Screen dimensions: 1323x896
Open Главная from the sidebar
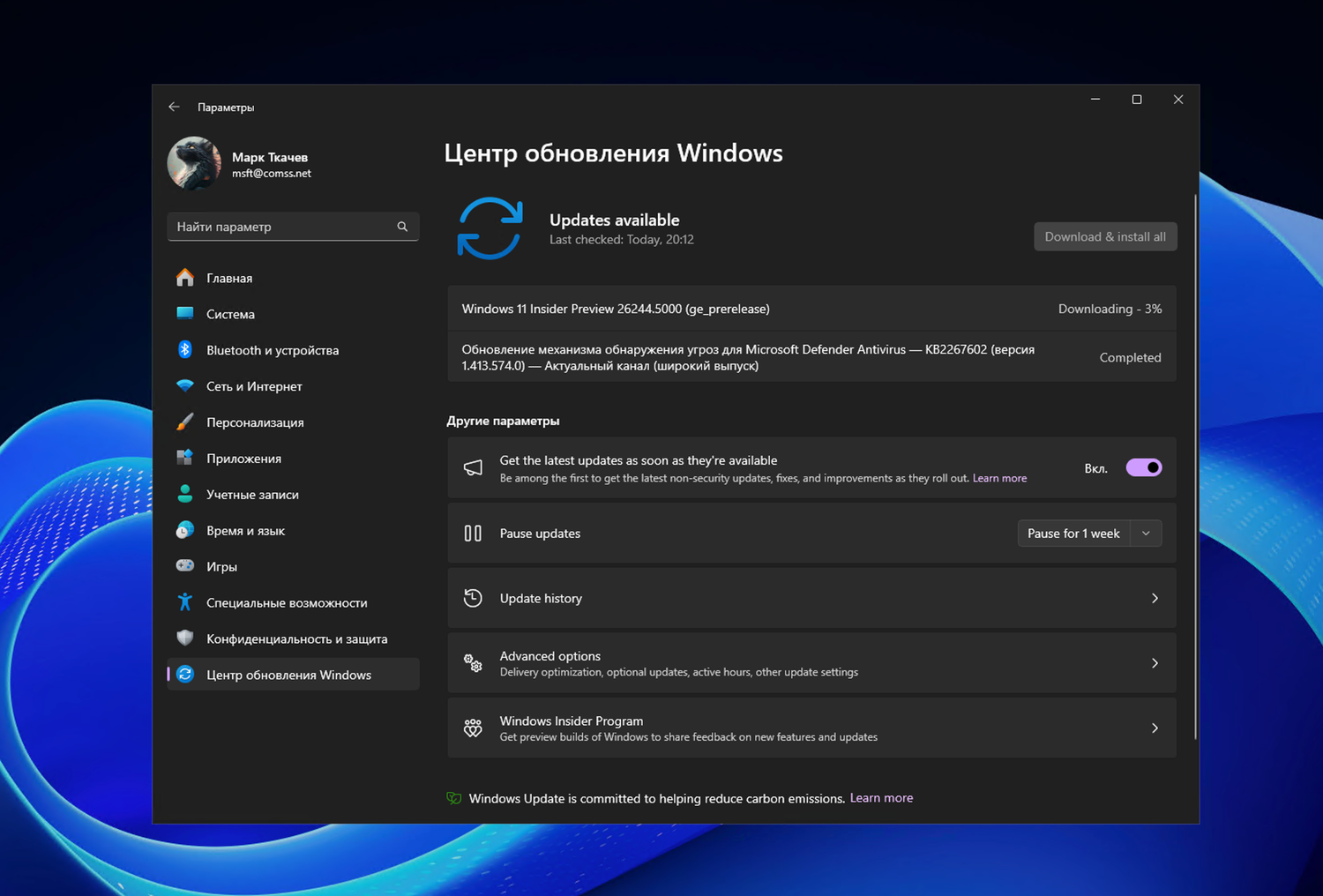[229, 278]
